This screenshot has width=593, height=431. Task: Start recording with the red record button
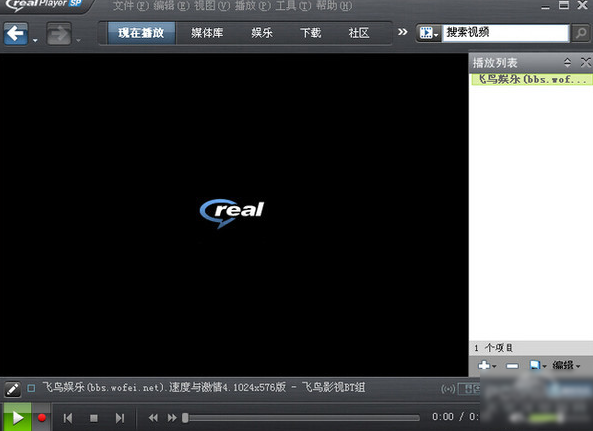[x=42, y=418]
